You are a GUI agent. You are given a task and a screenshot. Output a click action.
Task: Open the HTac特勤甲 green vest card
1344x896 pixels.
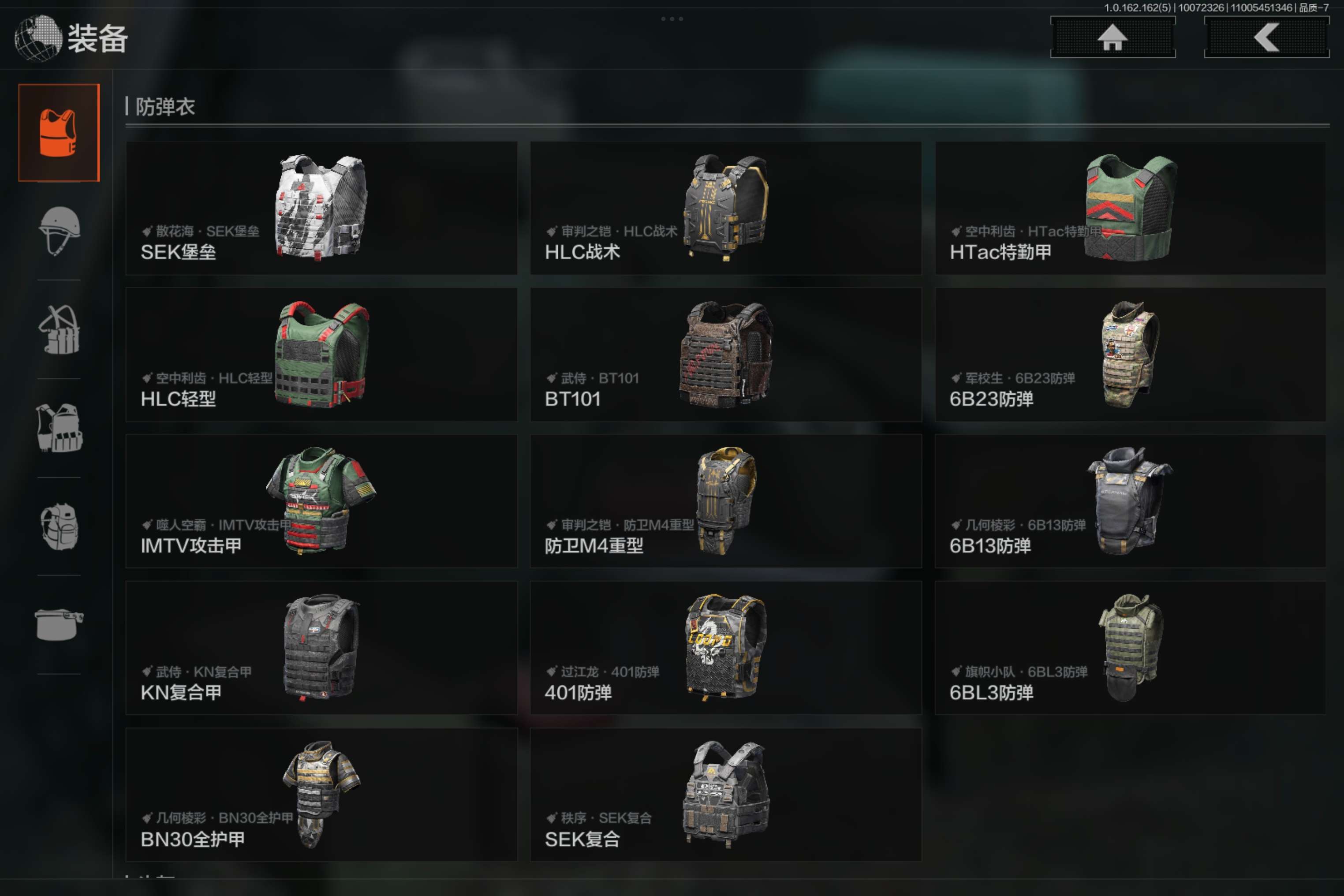(x=1130, y=208)
